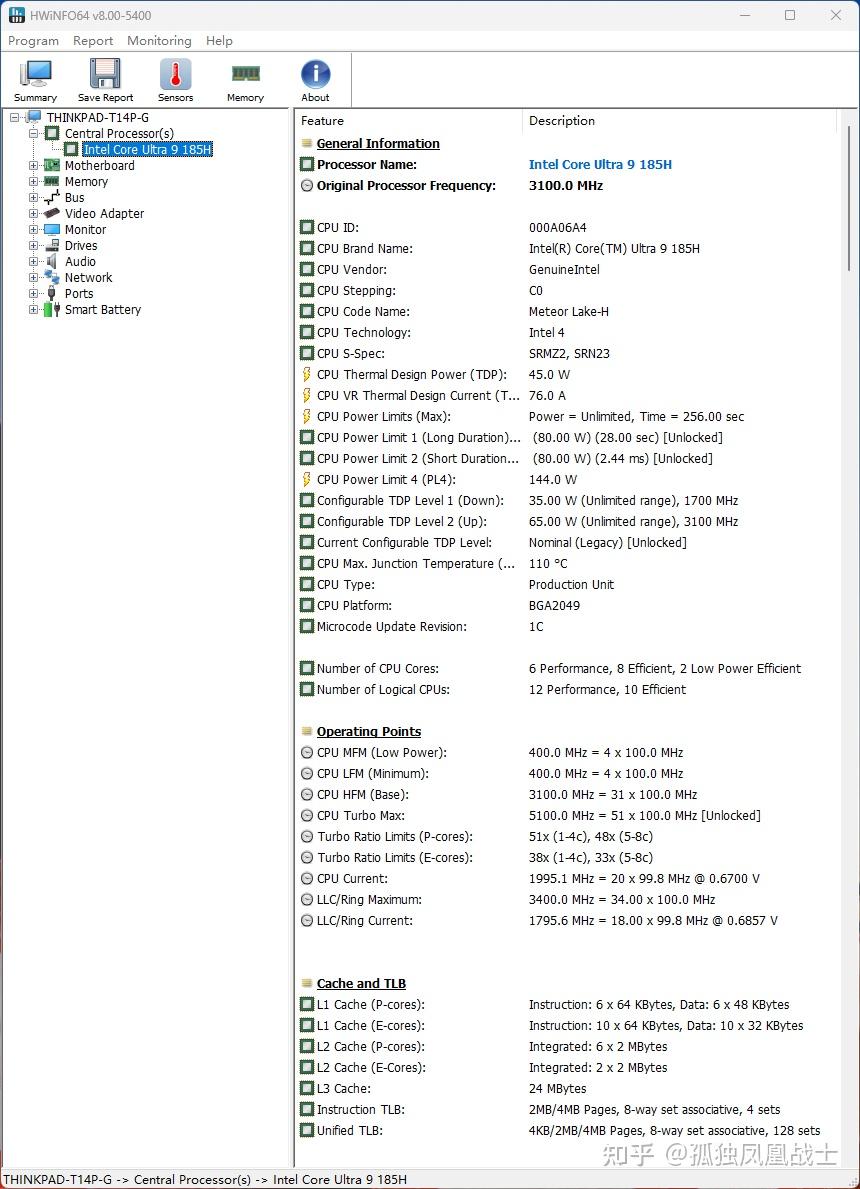Click the THINKPAD-T14P-G computer icon
Image resolution: width=860 pixels, height=1189 pixels.
[x=33, y=117]
